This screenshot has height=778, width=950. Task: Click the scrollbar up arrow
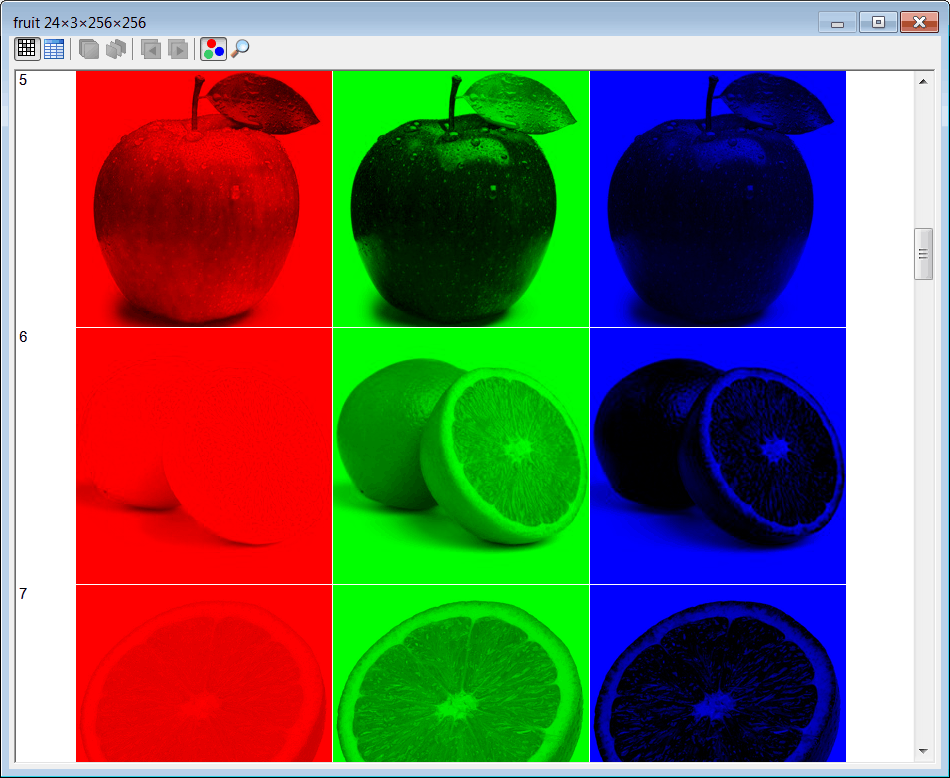click(923, 81)
